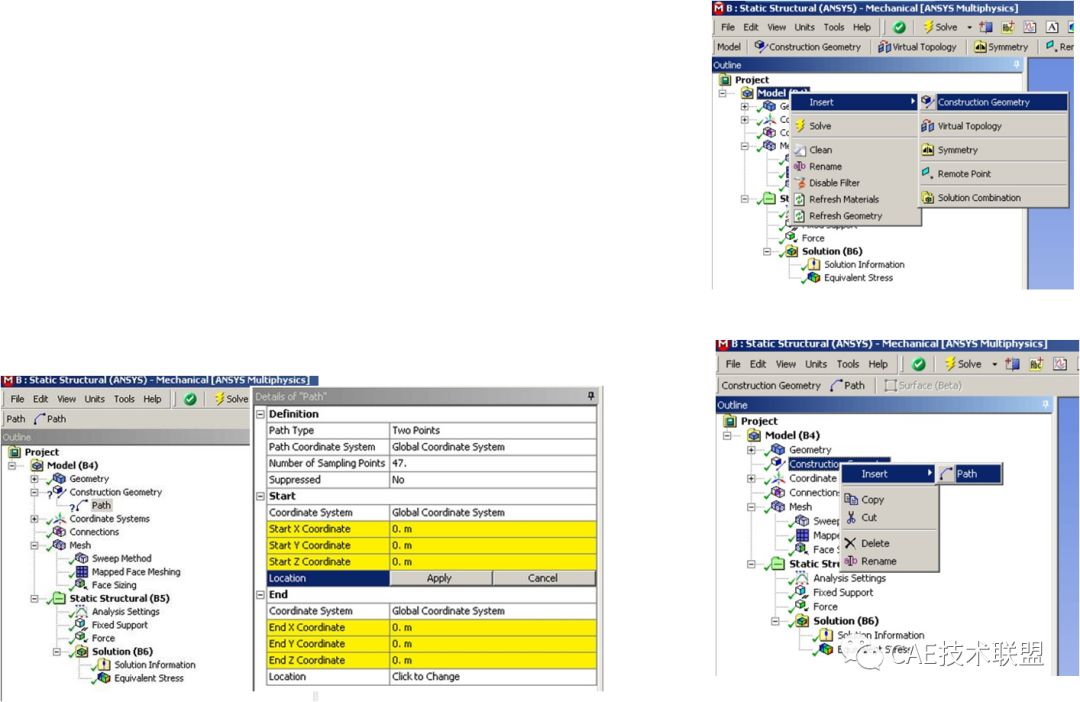Click Apply in the Location row
The image size is (1080, 702).
point(439,578)
